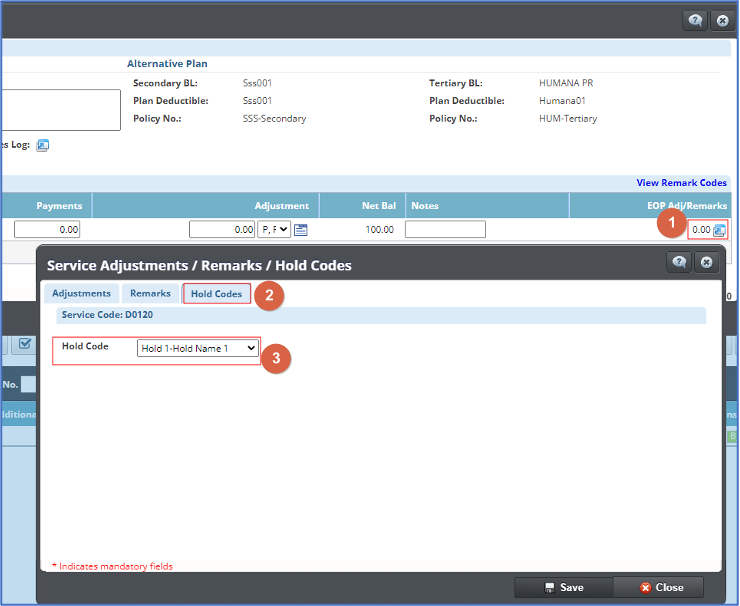Click the Close button in dialog footer

pos(661,587)
